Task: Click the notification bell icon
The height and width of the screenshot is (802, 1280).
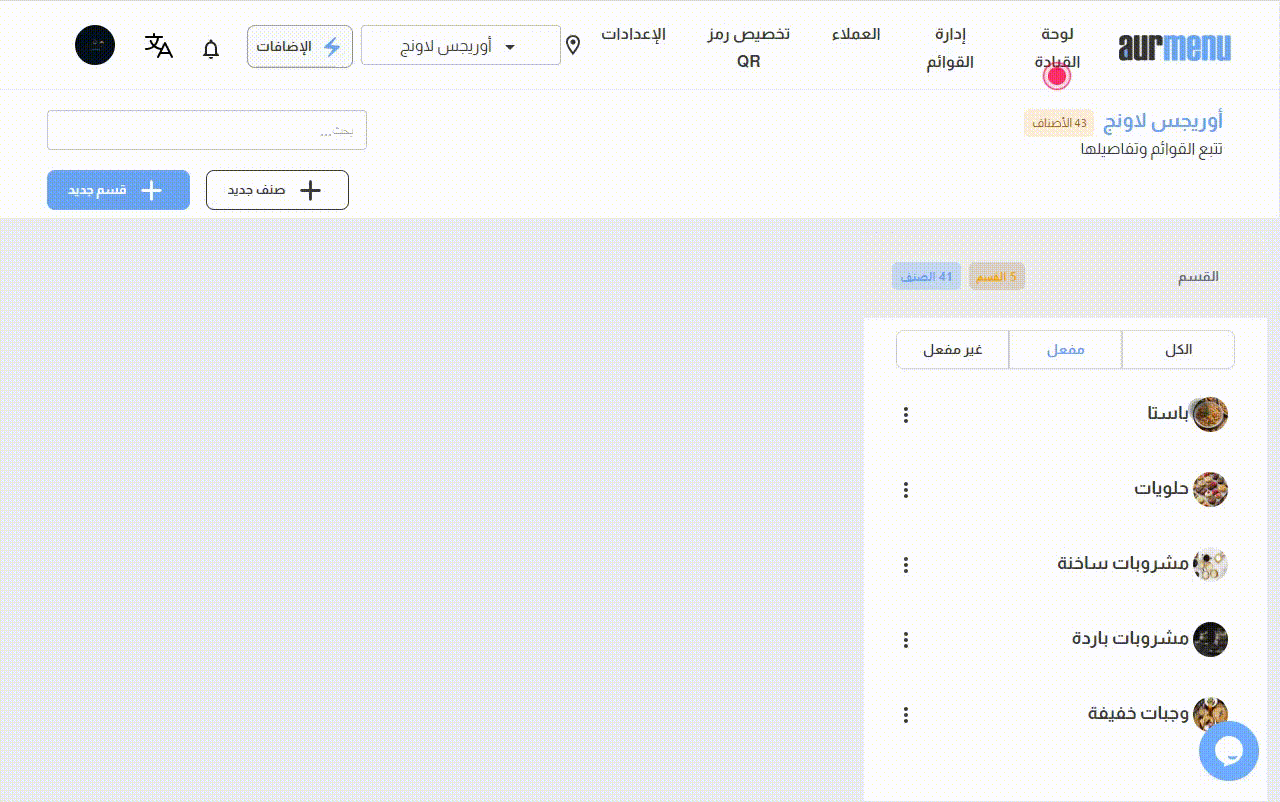Action: click(211, 48)
